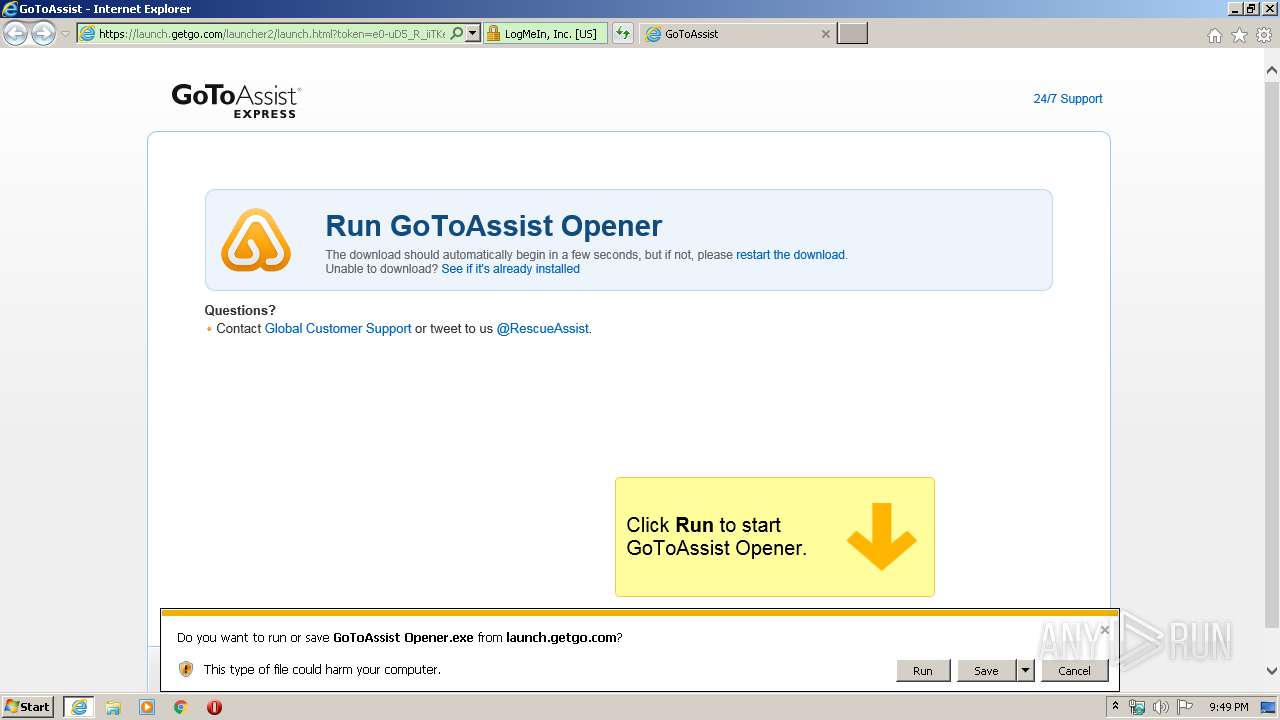Open the Save options dropdown arrow
1280x720 pixels.
point(1025,670)
